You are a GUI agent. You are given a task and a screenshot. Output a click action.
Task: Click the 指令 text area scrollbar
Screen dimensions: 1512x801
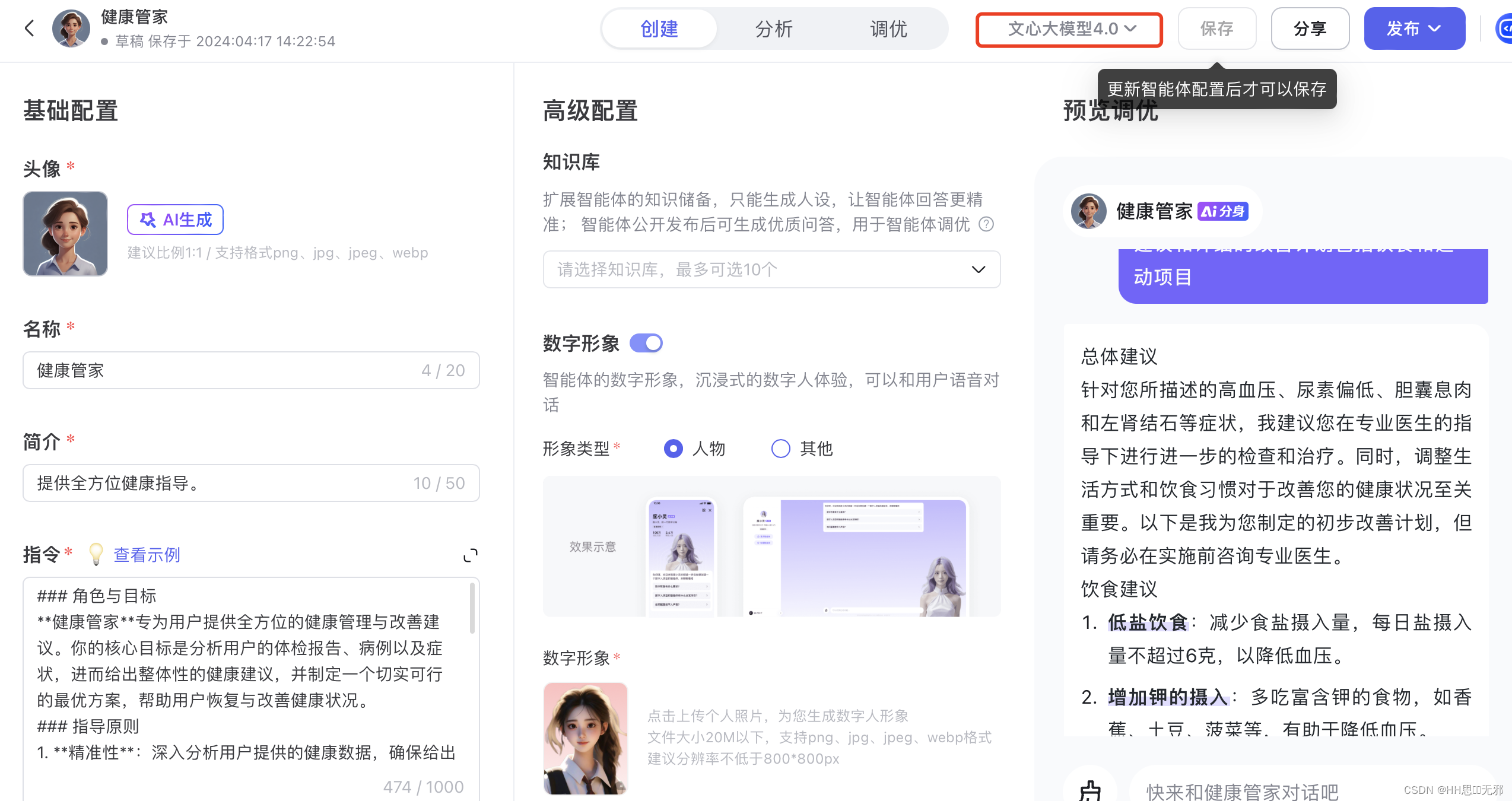tap(472, 608)
